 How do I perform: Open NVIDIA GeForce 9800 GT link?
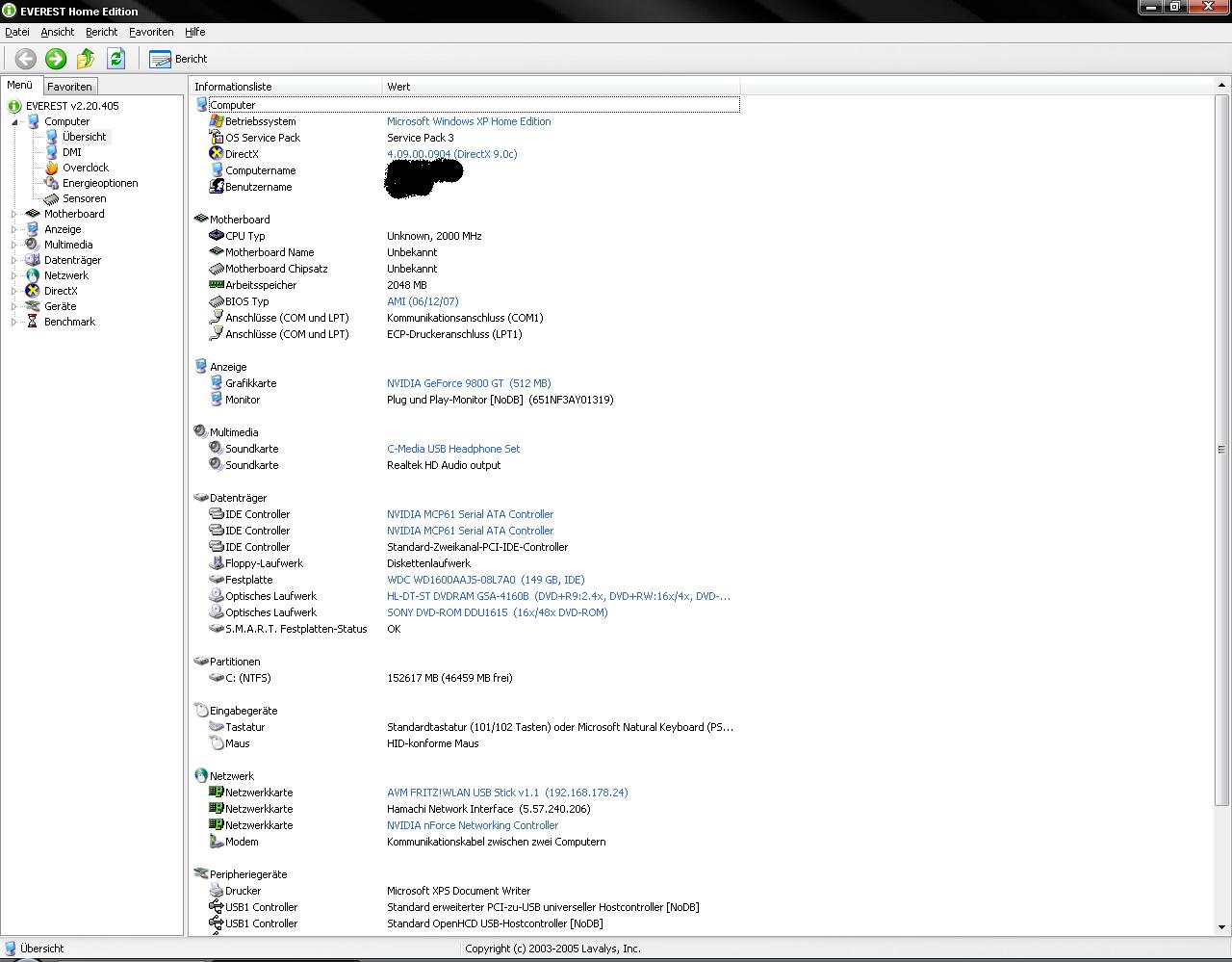[x=469, y=384]
